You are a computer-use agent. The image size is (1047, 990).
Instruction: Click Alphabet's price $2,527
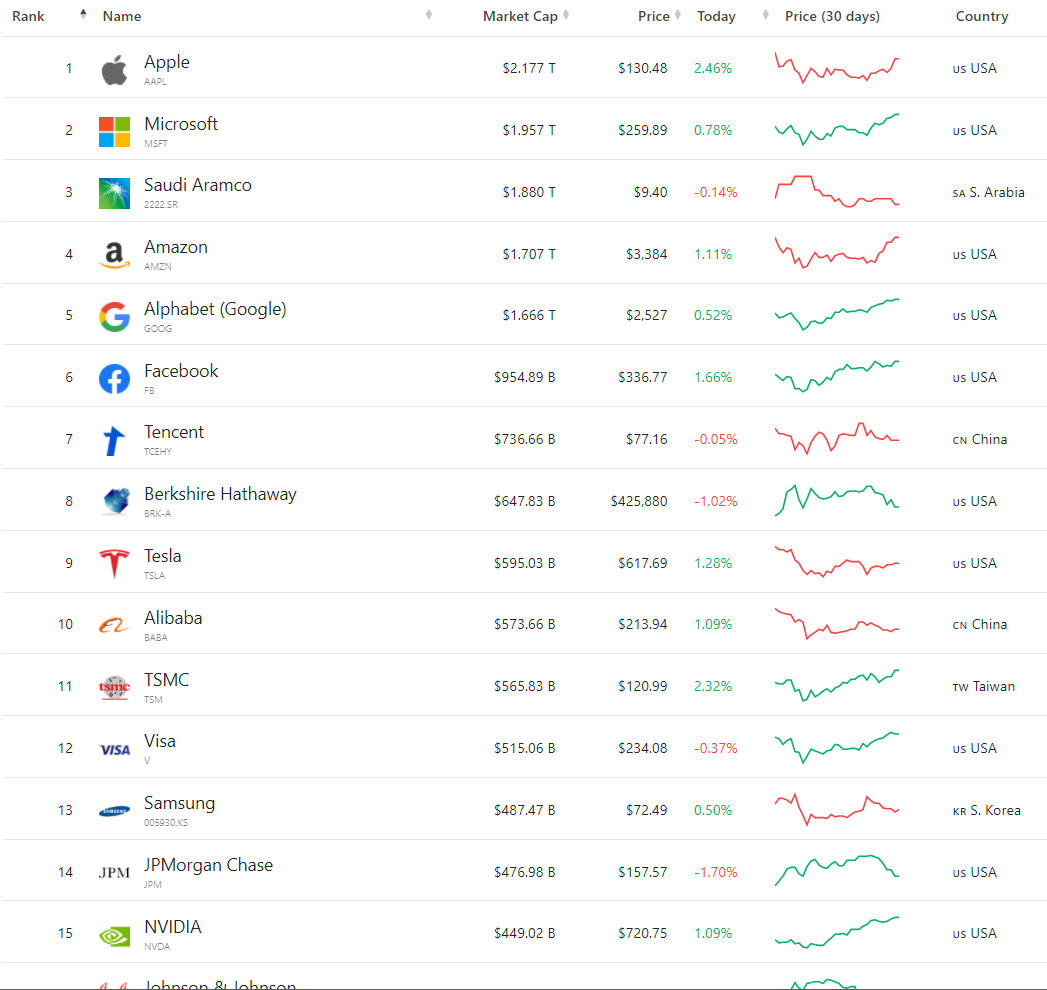click(646, 315)
